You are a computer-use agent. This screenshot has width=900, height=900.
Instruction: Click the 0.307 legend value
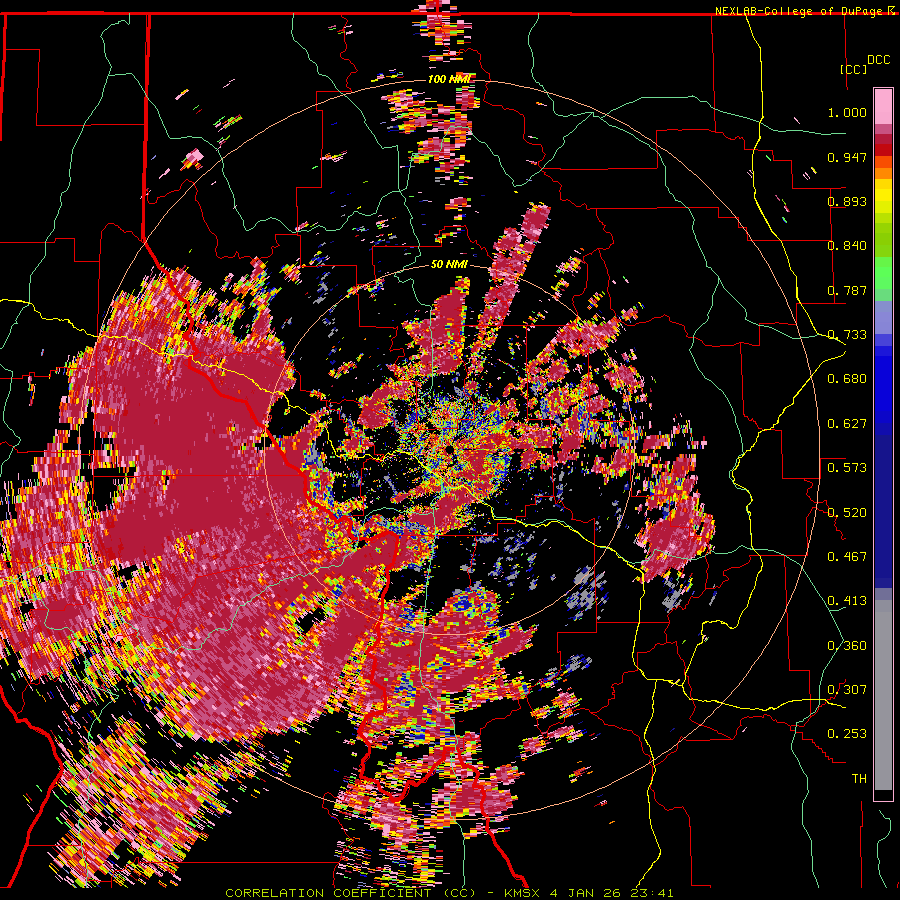coord(847,690)
